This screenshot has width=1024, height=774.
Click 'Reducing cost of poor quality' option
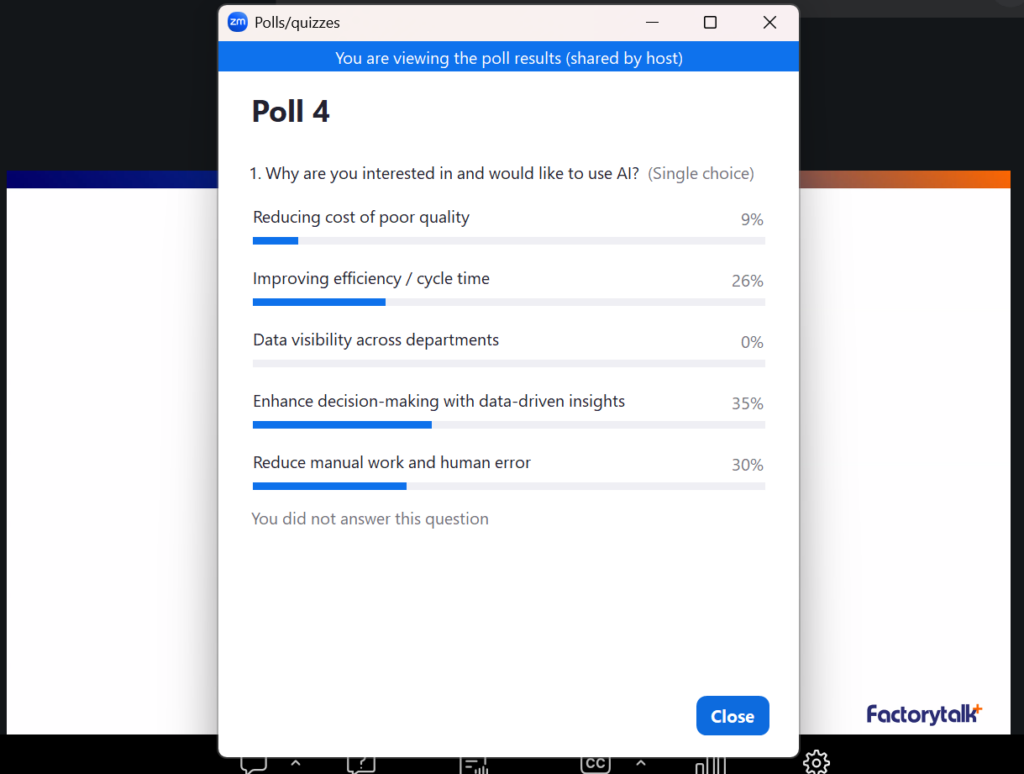point(361,217)
